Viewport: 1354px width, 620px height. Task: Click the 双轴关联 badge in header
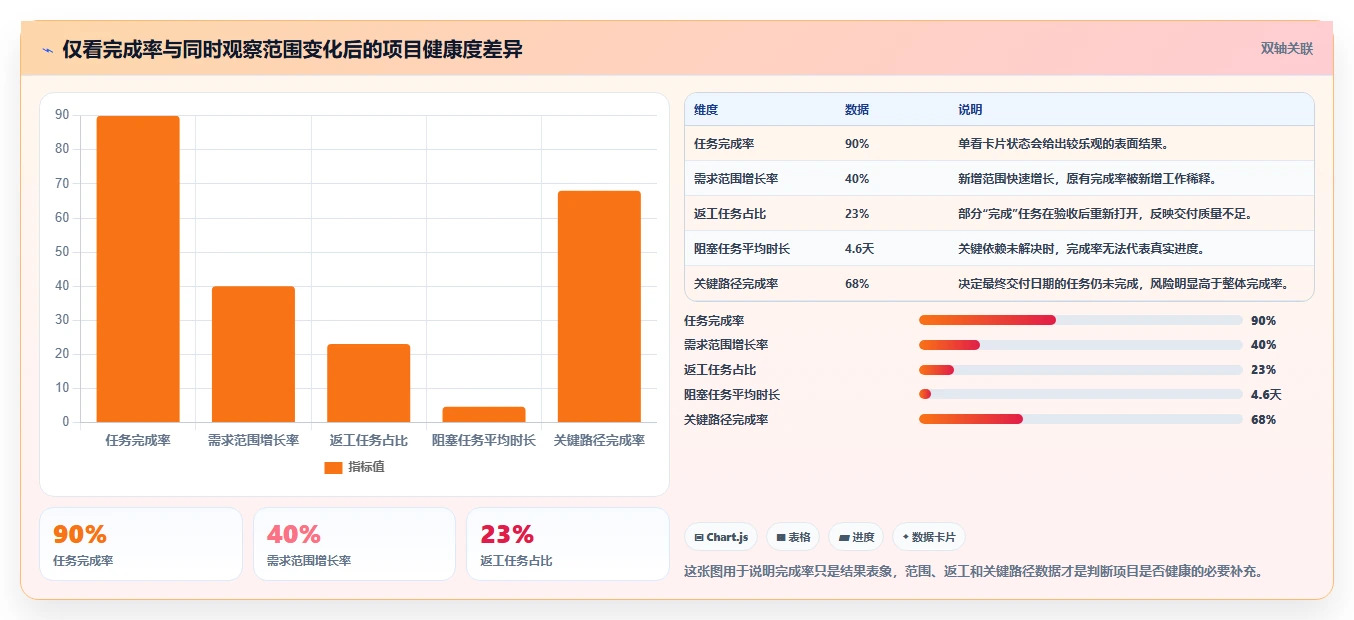pyautogui.click(x=1287, y=48)
